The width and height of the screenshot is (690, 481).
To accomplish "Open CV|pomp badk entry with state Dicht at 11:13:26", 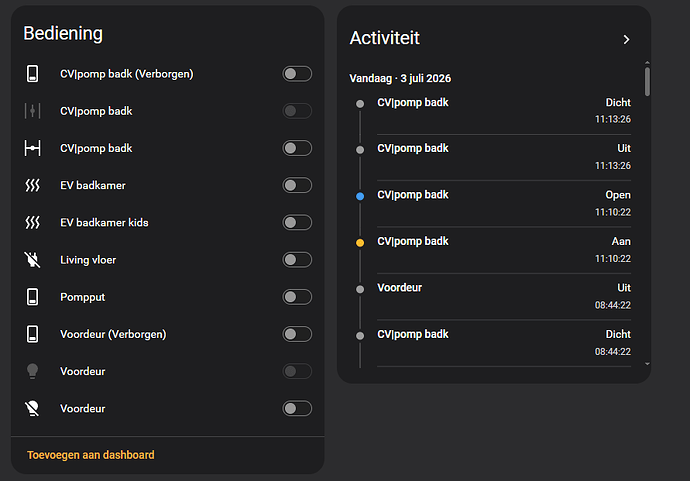I will pos(504,111).
